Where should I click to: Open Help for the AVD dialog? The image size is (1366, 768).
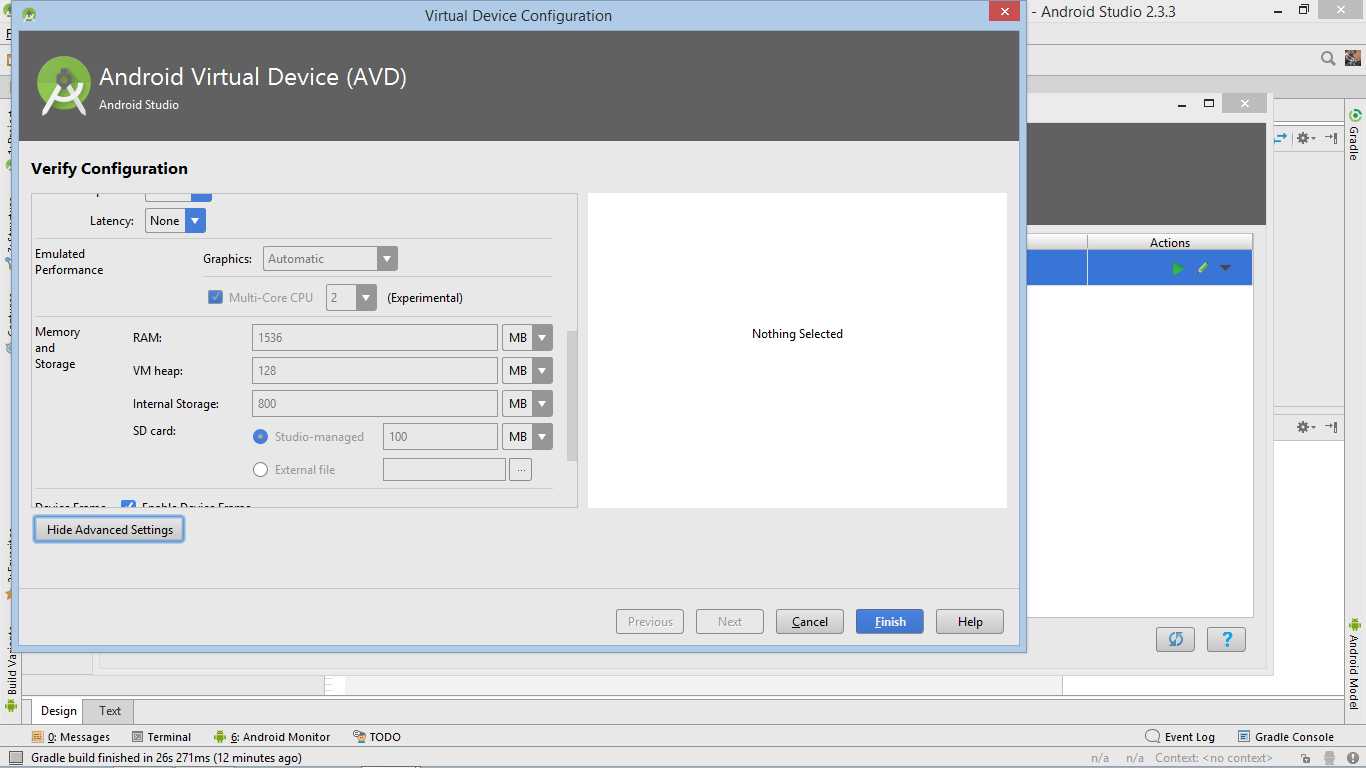[970, 622]
